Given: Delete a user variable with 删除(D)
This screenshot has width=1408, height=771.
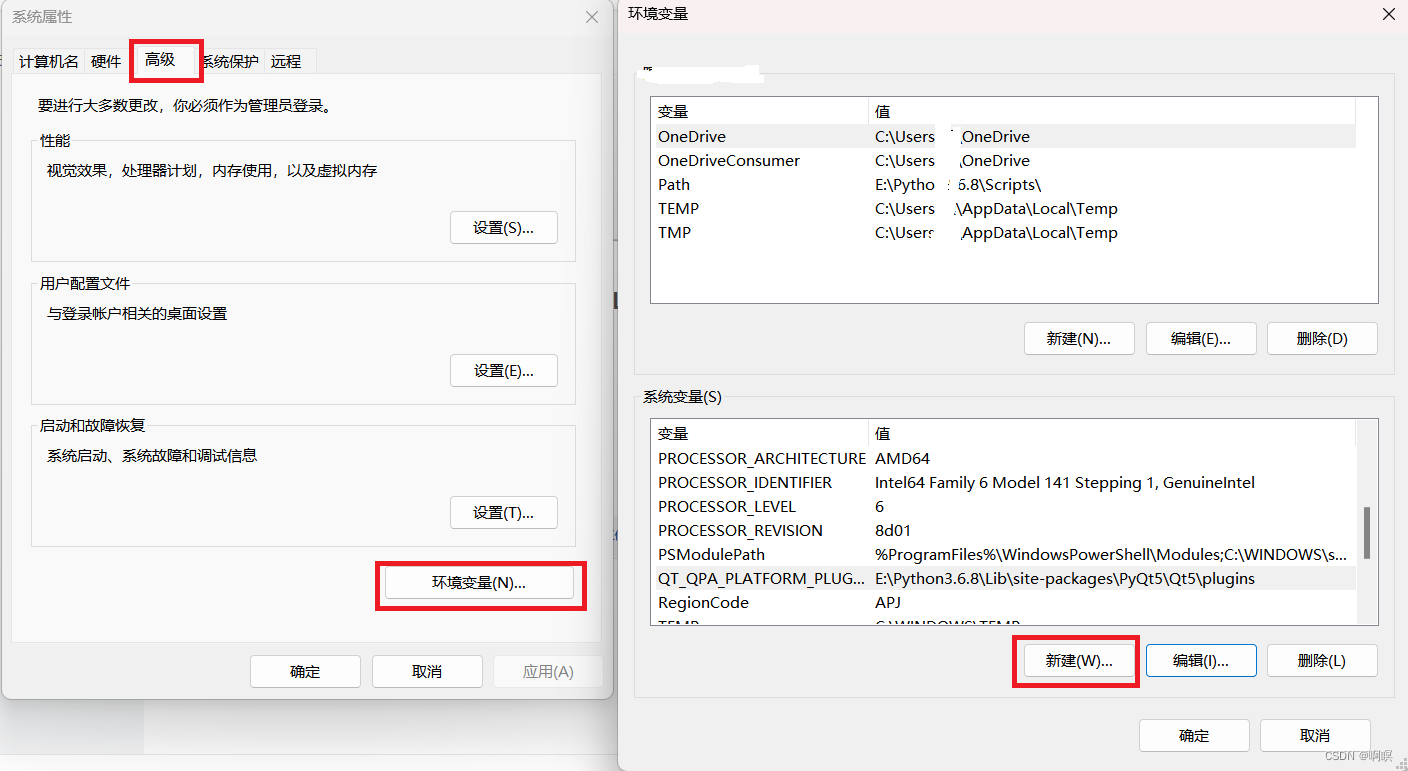Looking at the screenshot, I should coord(1322,338).
